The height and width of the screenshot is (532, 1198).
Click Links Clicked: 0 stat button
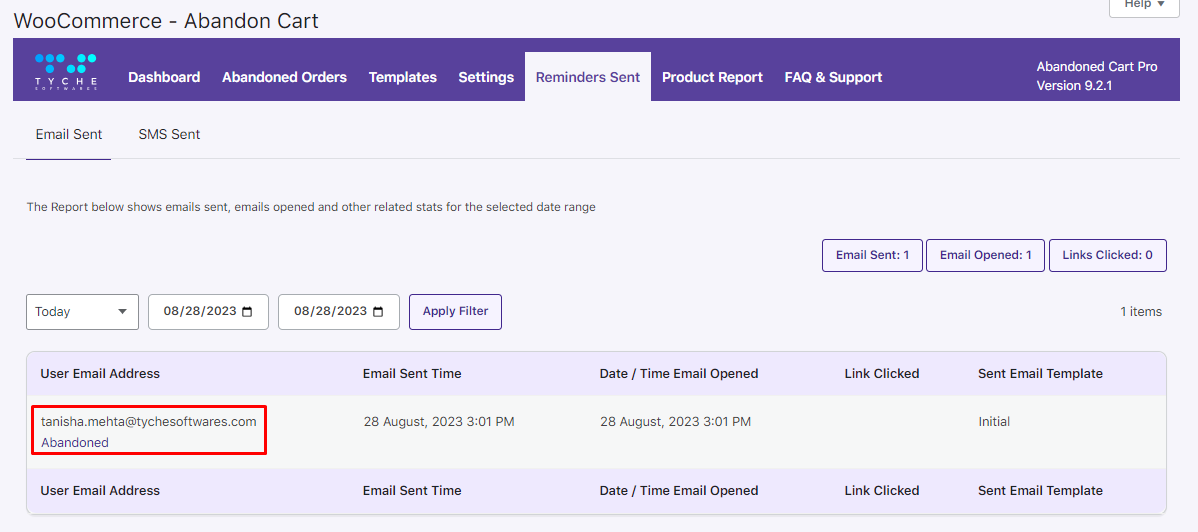(1108, 255)
